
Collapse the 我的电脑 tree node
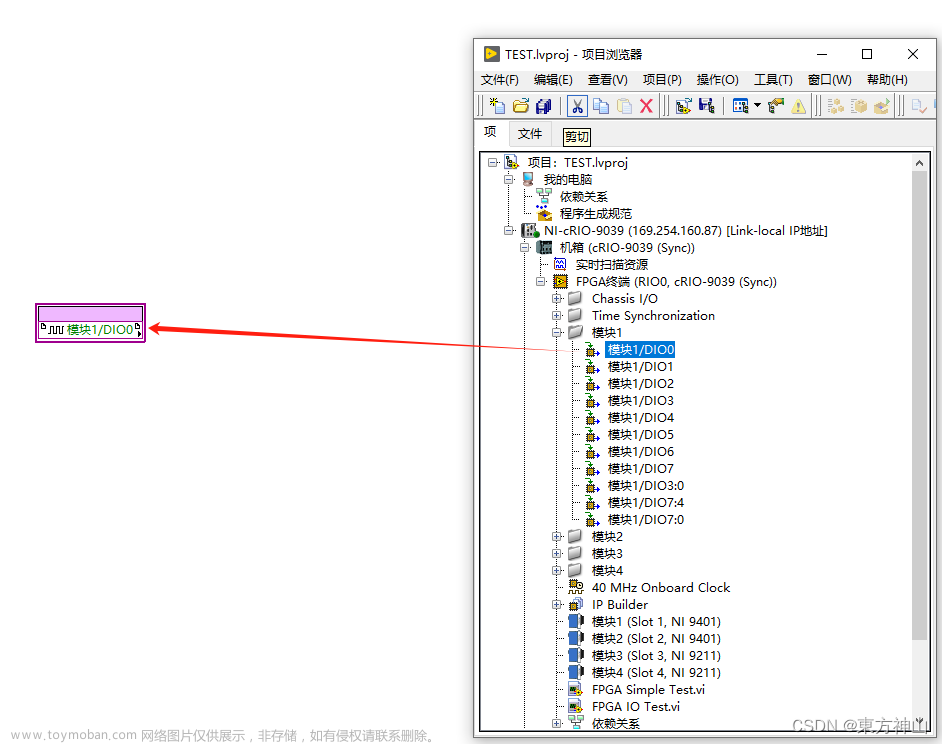click(509, 179)
